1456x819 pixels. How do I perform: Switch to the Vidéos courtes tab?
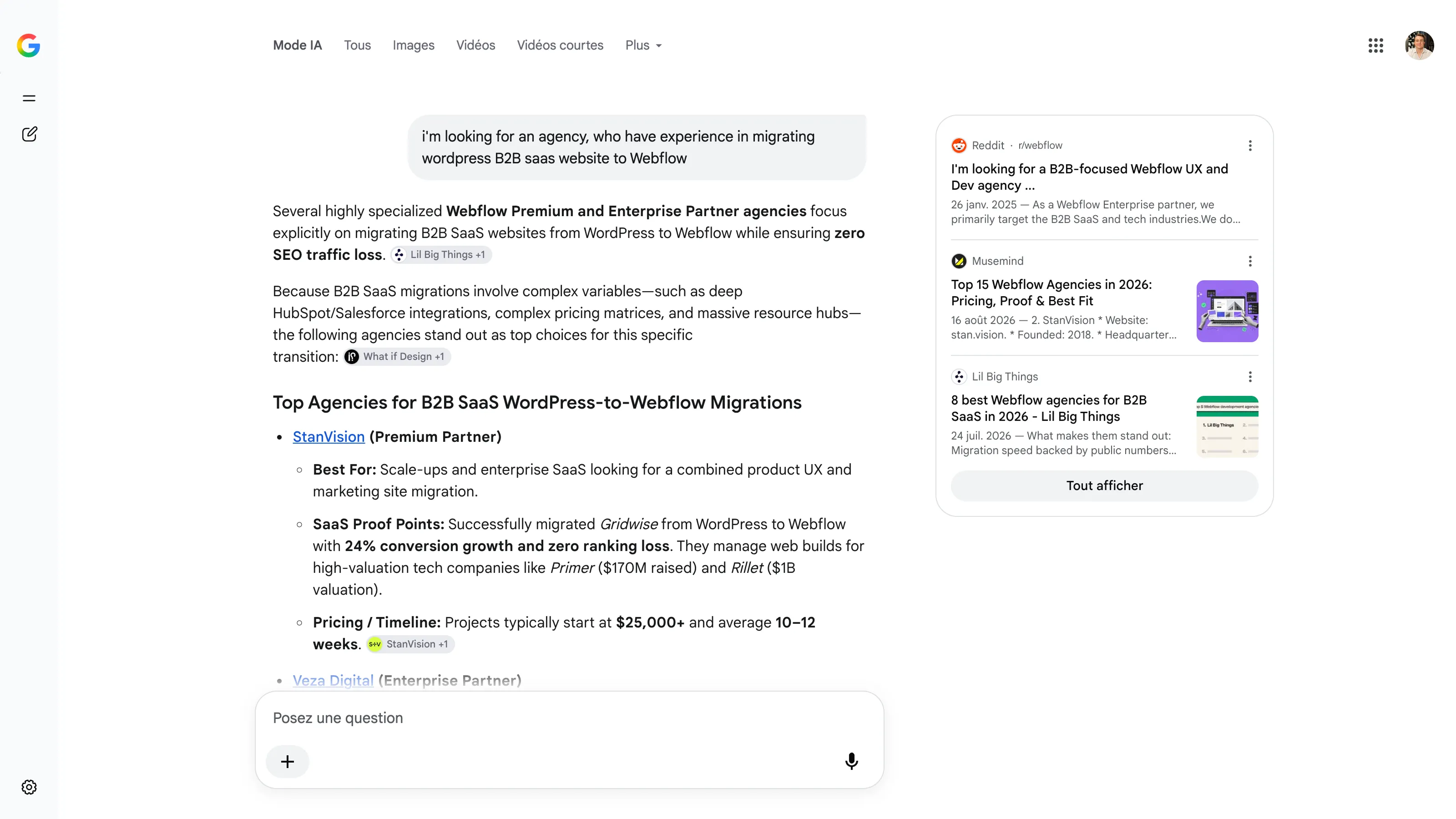[x=560, y=45]
